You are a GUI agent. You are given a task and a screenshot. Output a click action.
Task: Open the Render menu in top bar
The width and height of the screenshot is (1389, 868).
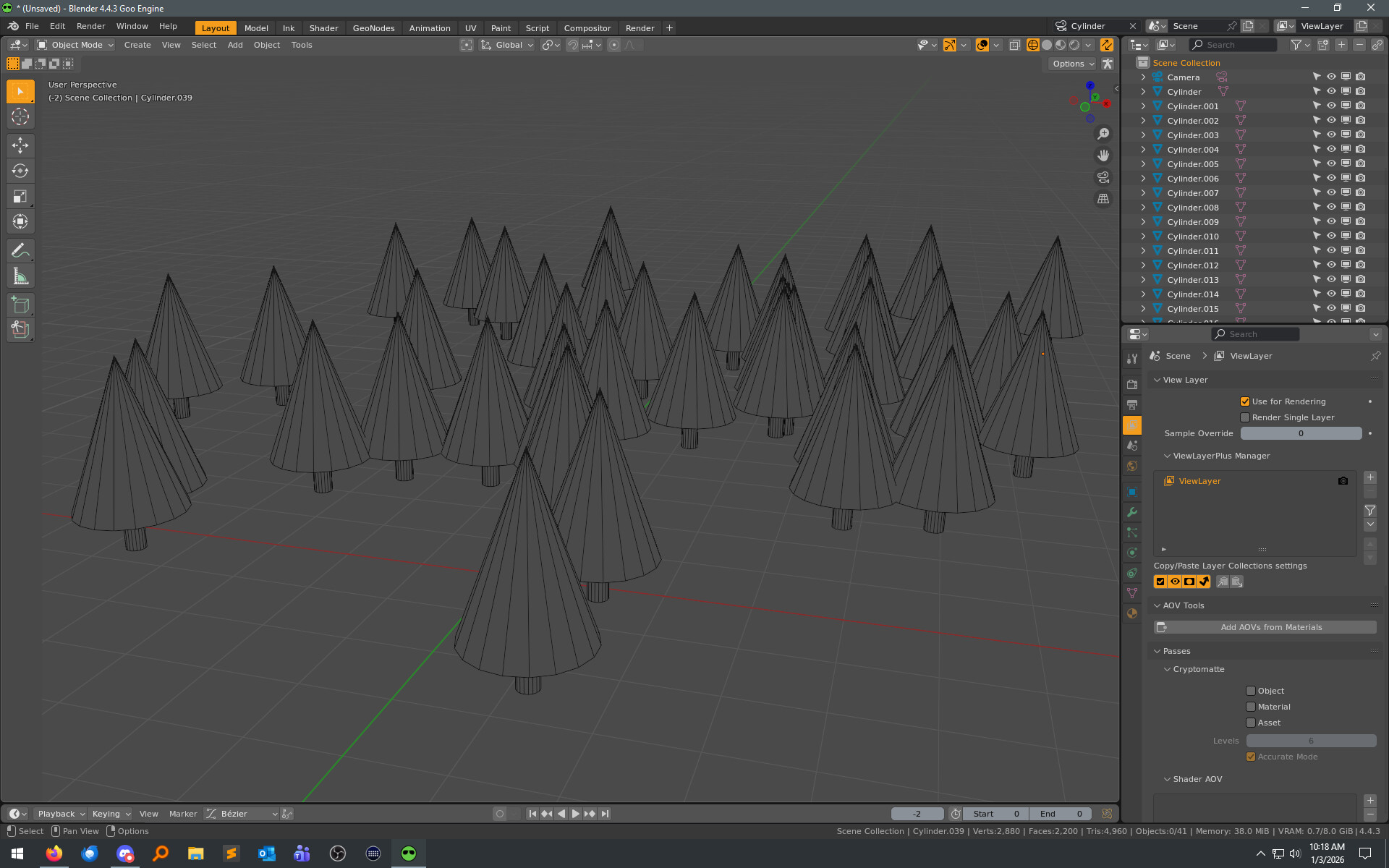tap(90, 26)
